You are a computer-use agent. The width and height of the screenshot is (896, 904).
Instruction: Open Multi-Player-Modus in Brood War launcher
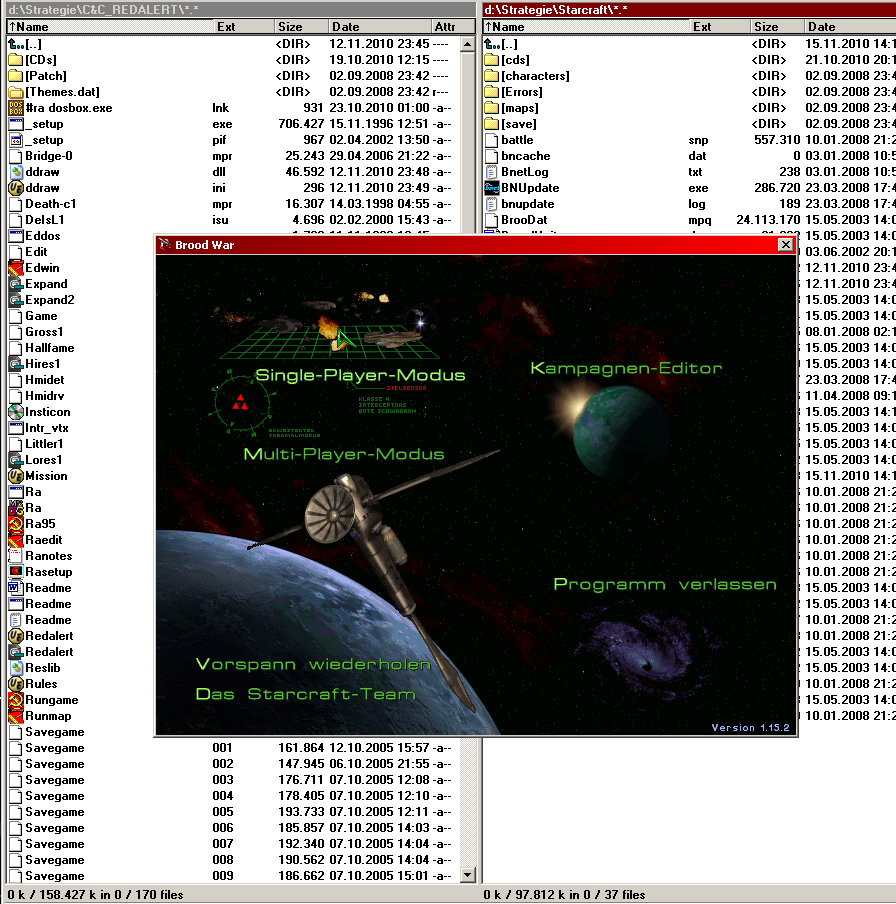tap(344, 454)
